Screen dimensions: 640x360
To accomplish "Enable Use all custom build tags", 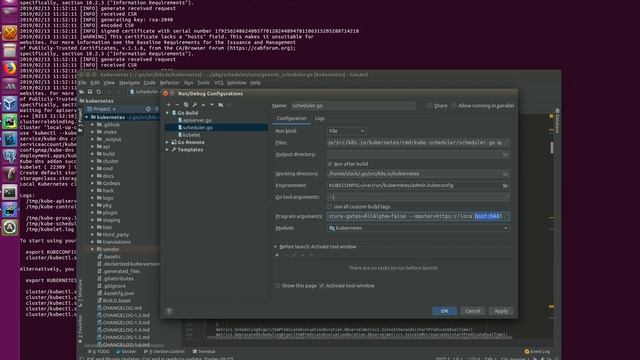I will [x=330, y=207].
